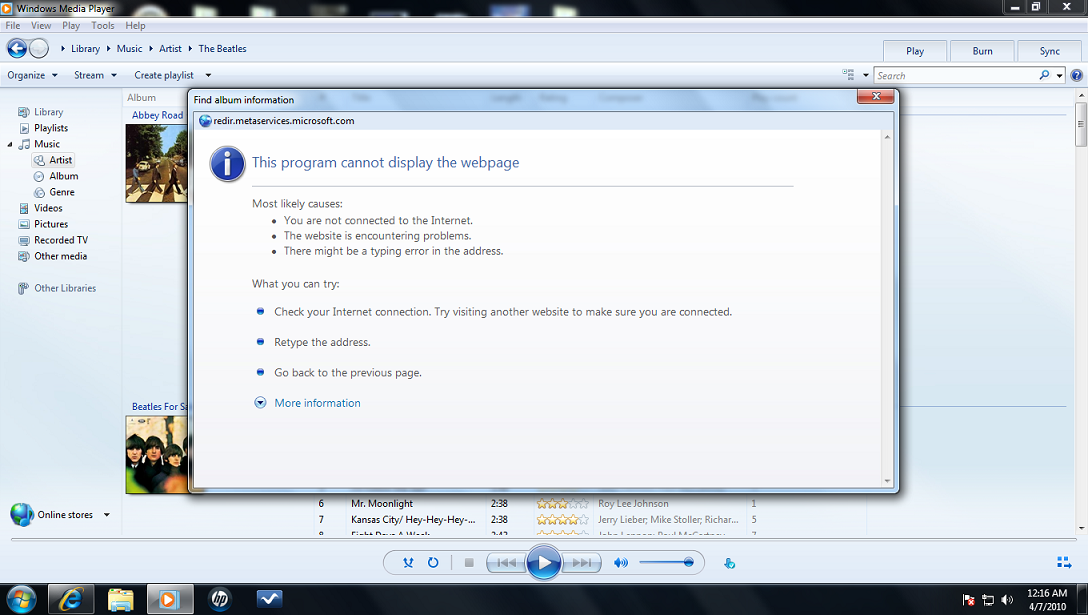Open the Windows Start menu
Image resolution: width=1088 pixels, height=615 pixels.
point(21,598)
